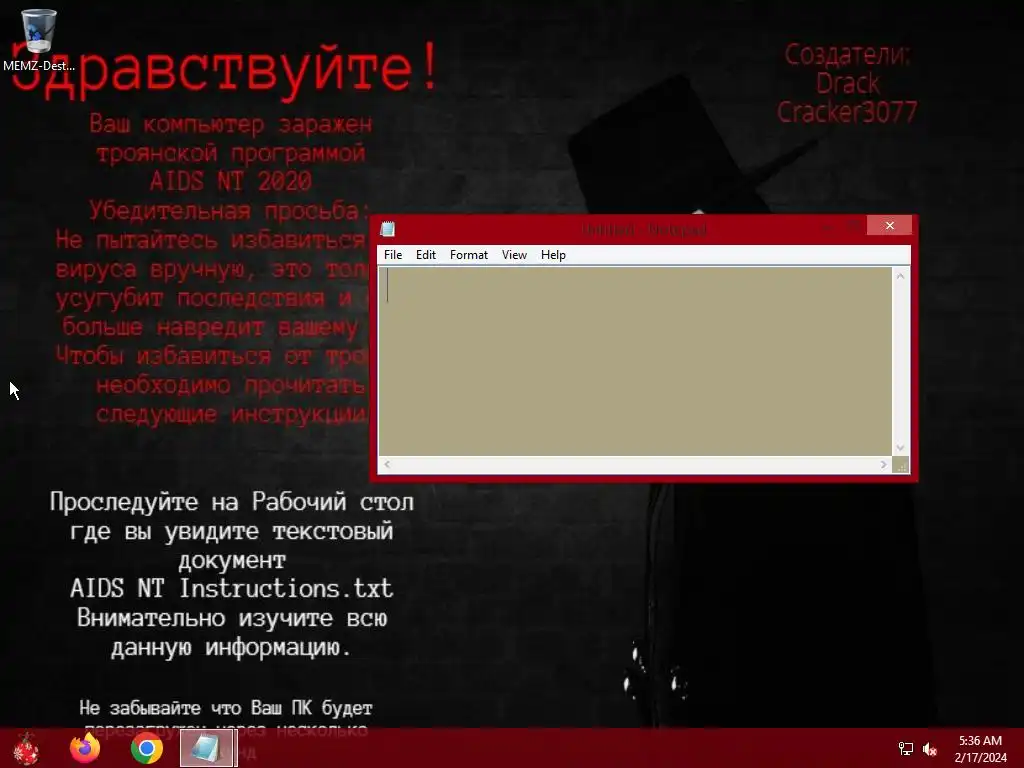Open the Help menu in Notepad
Image resolution: width=1024 pixels, height=768 pixels.
pyautogui.click(x=553, y=255)
